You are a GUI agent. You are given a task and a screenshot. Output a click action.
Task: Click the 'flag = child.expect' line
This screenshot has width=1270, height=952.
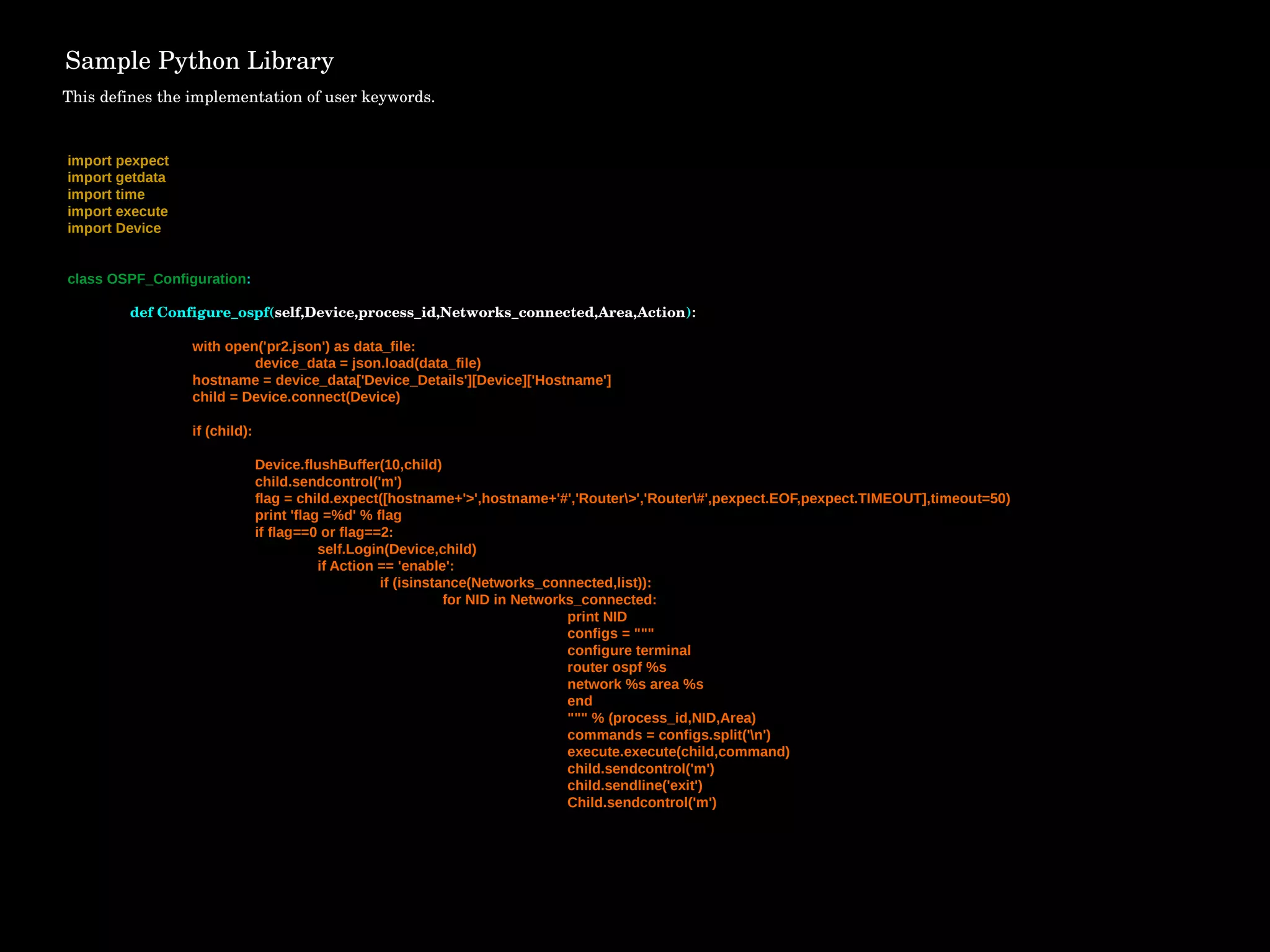pos(632,499)
